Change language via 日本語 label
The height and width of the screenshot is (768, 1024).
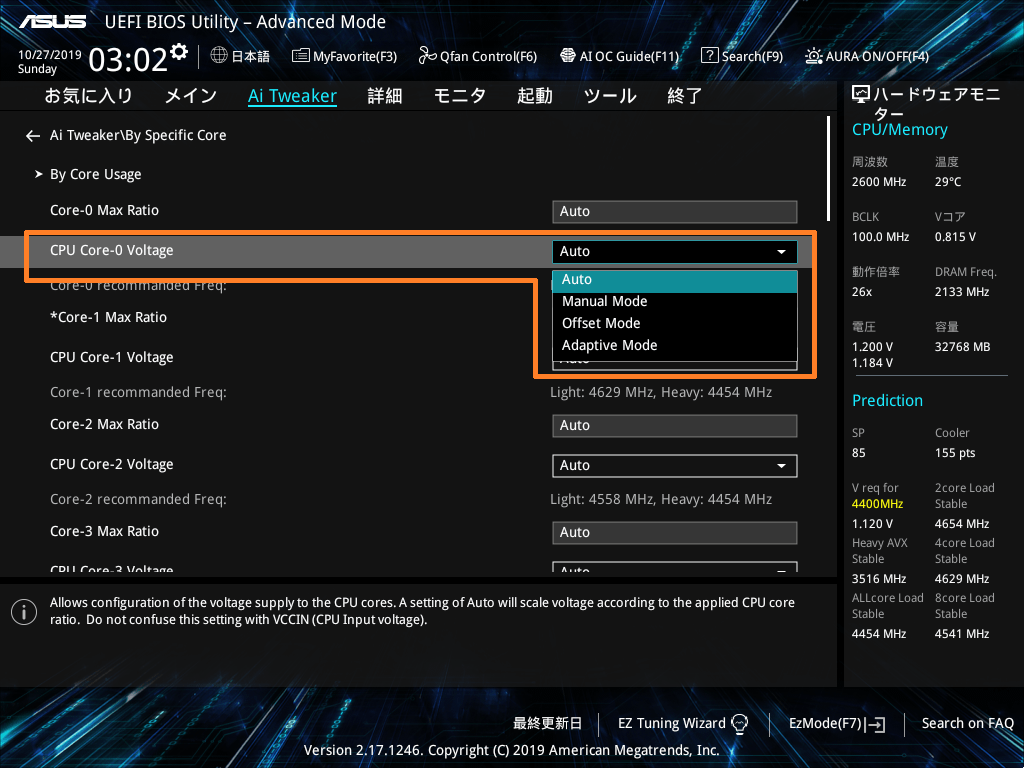[x=251, y=56]
